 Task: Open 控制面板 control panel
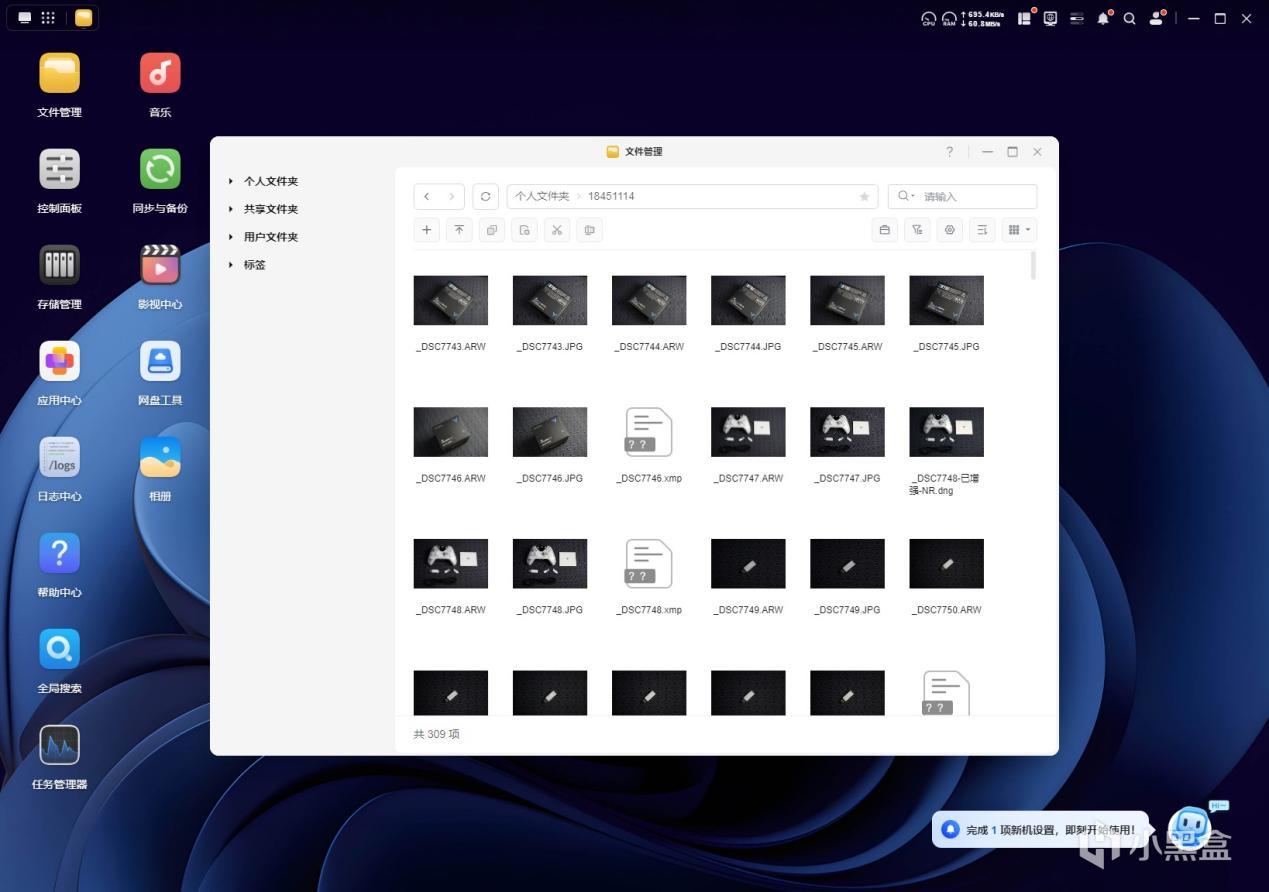pyautogui.click(x=59, y=170)
